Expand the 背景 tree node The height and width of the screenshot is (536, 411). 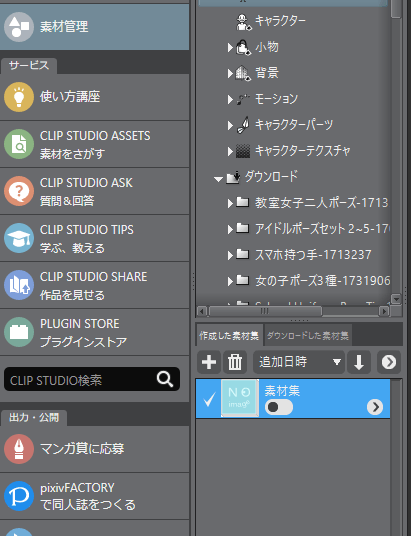pyautogui.click(x=230, y=73)
